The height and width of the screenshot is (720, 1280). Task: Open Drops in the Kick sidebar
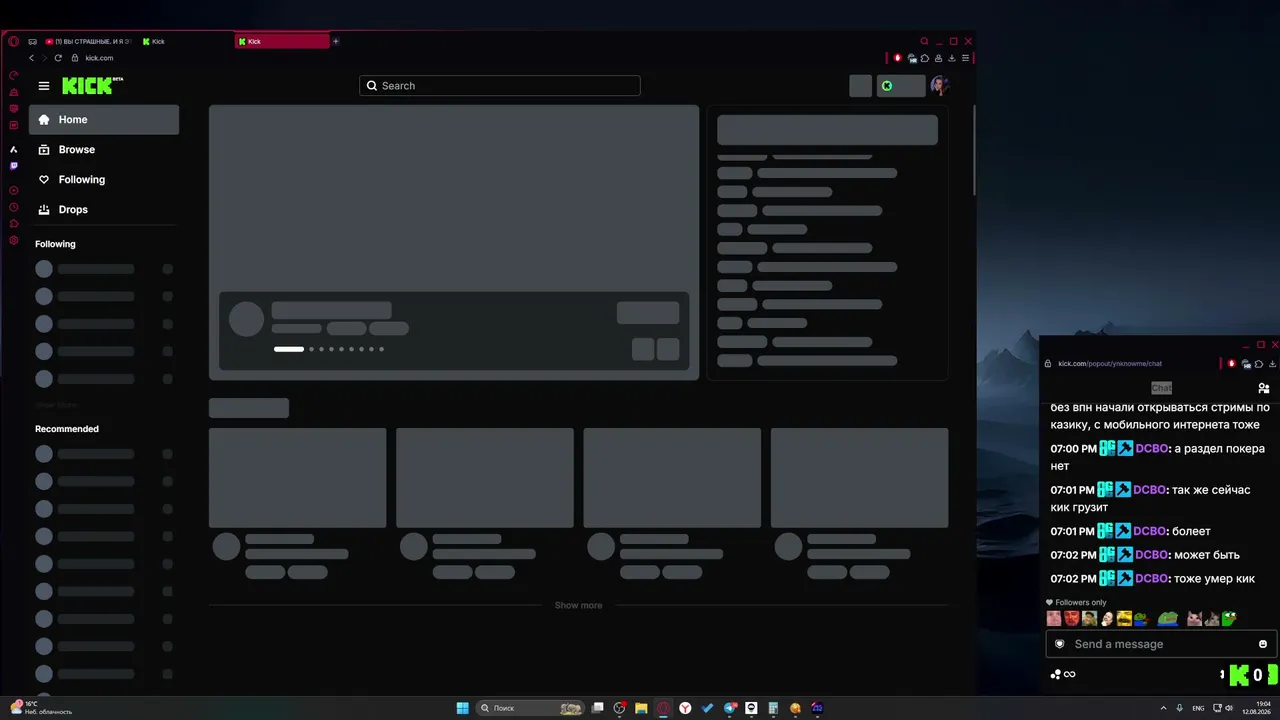104,210
